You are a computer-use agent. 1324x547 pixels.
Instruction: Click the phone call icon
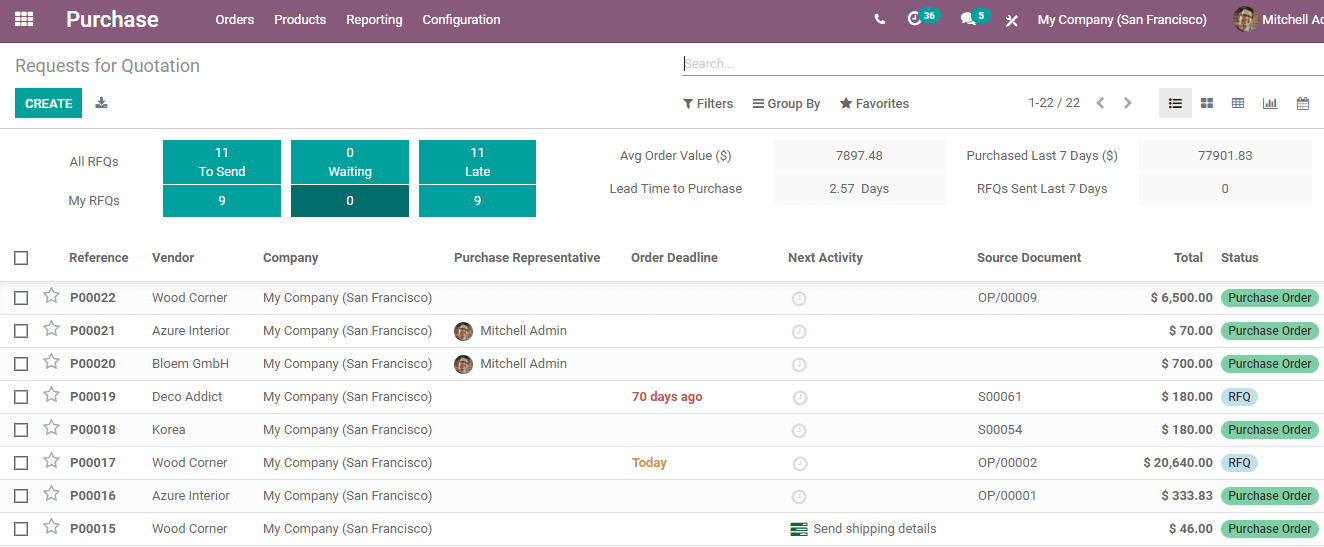[x=879, y=19]
